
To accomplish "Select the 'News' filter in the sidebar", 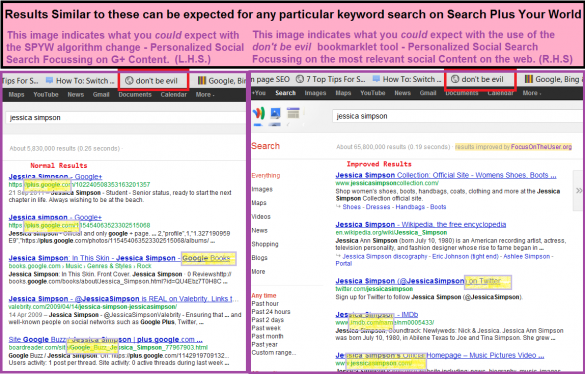I will (x=259, y=230).
